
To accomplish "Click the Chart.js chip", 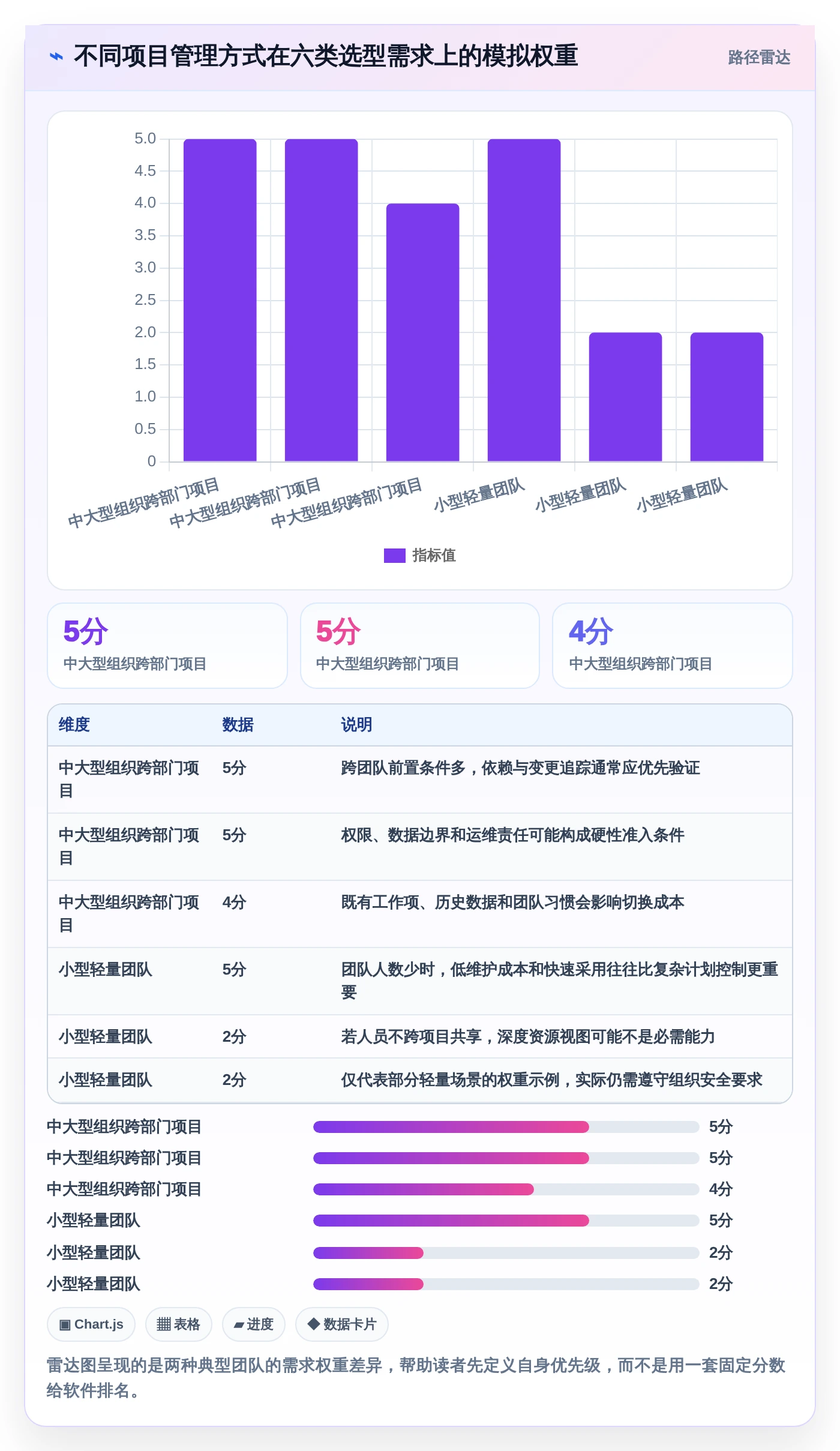I will pos(91,1324).
